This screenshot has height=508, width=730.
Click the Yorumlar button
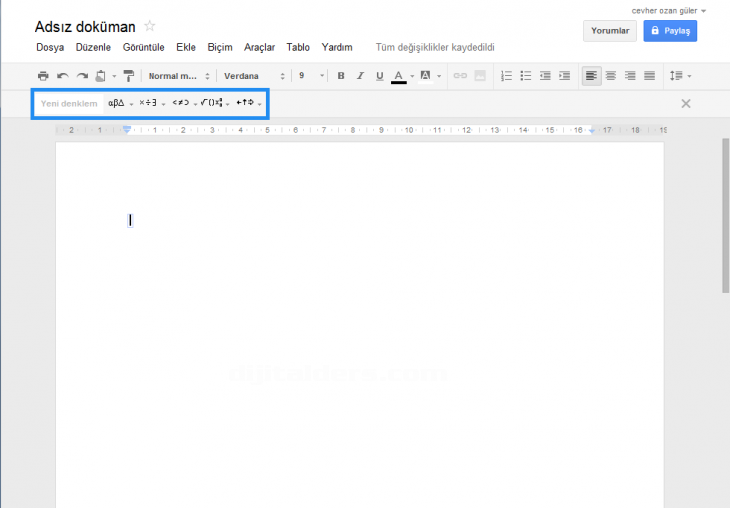610,31
